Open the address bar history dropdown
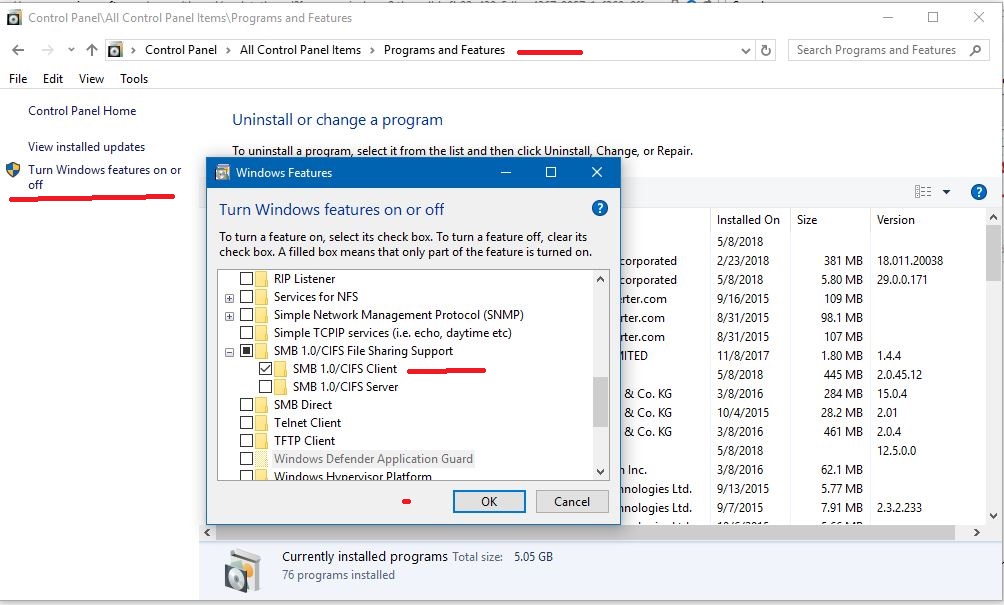 coord(745,51)
